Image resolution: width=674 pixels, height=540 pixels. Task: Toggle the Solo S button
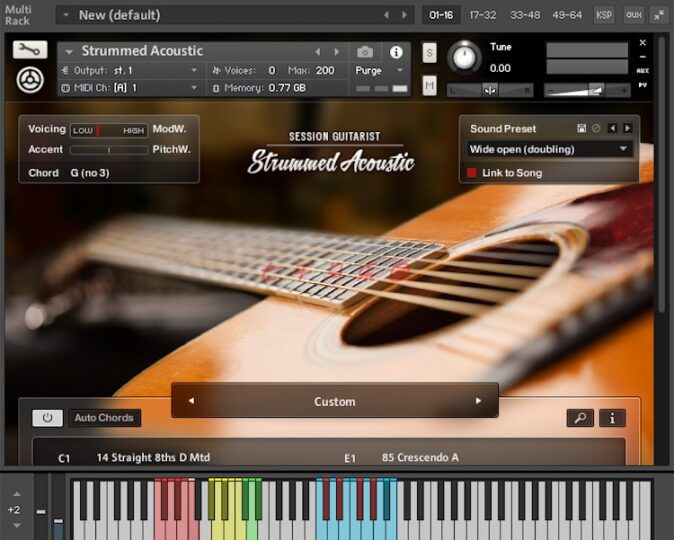pyautogui.click(x=429, y=54)
